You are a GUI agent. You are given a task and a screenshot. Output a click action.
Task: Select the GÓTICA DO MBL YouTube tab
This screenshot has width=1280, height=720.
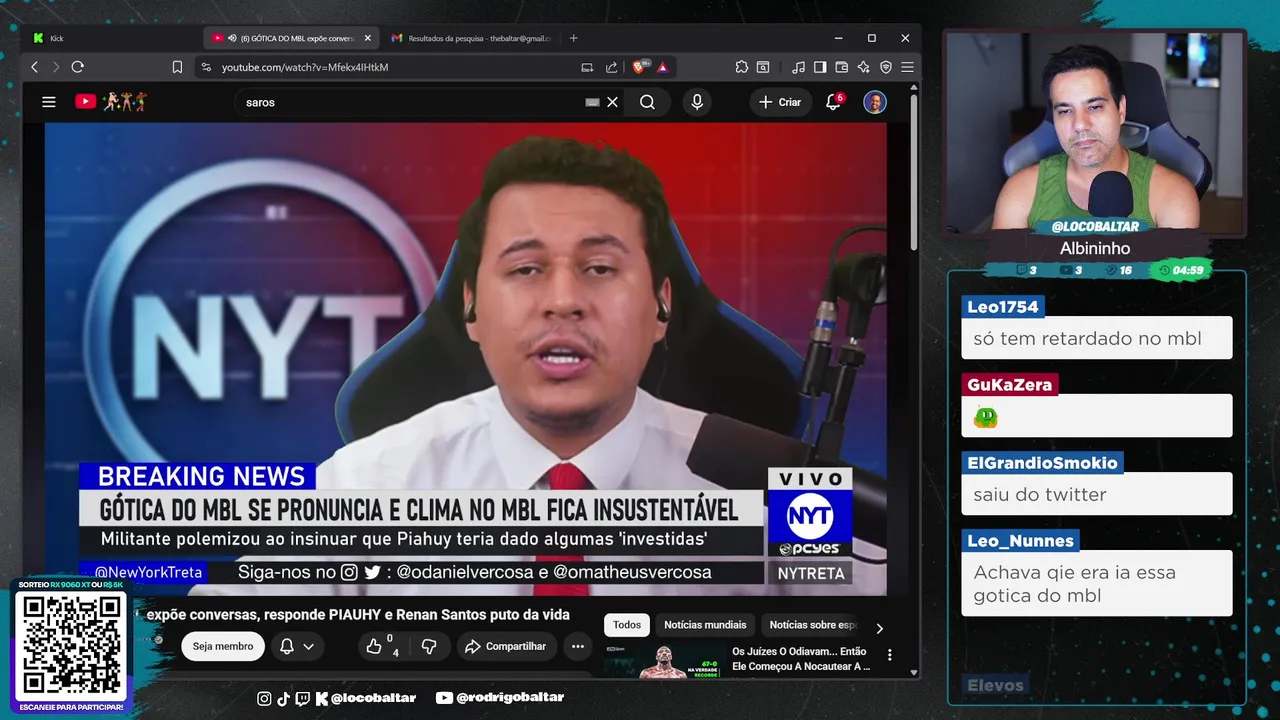tap(290, 38)
